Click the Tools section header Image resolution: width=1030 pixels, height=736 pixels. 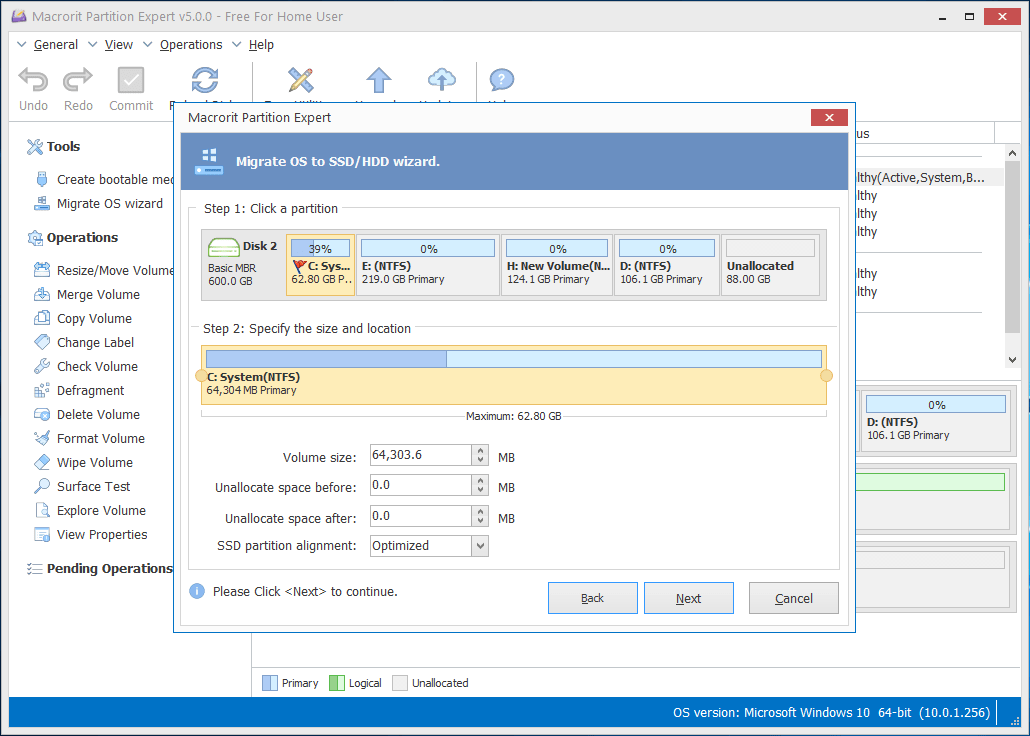click(x=63, y=147)
